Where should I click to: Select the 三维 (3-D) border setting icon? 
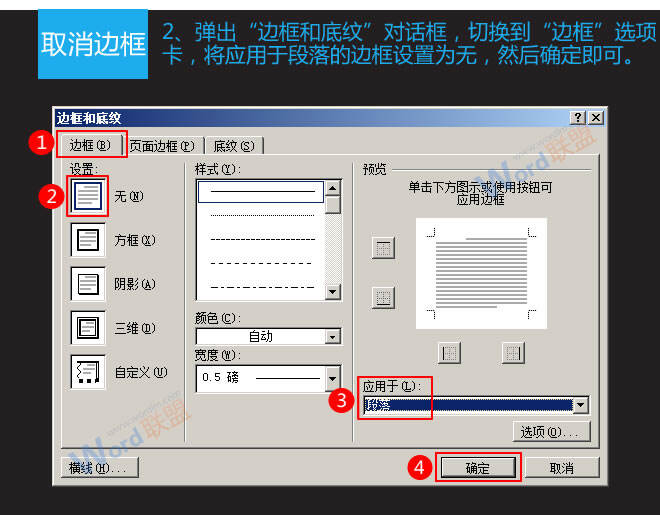(88, 328)
